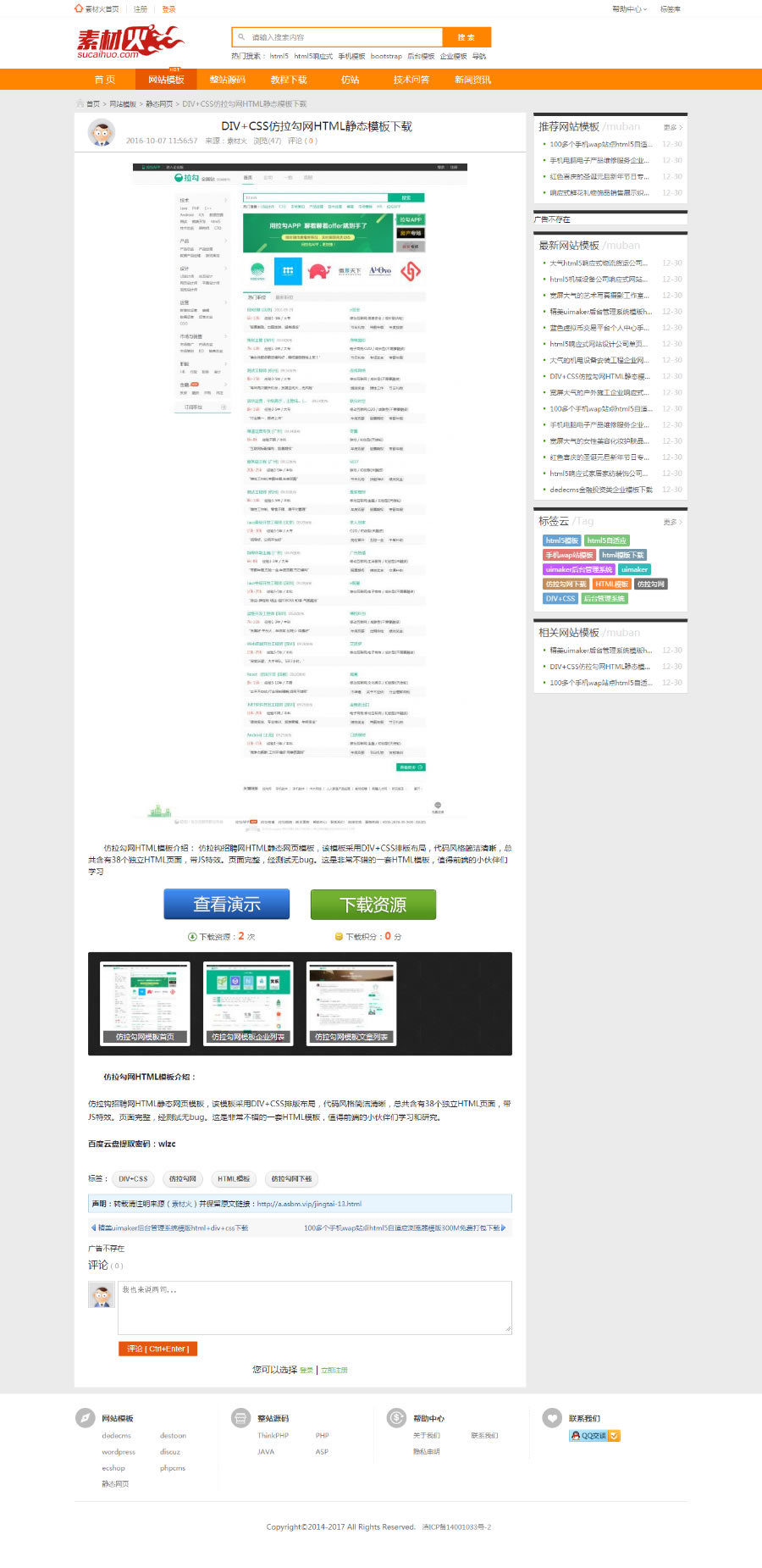Click the coin icon beside 下载积分
The width and height of the screenshot is (762, 1568).
pos(339,937)
